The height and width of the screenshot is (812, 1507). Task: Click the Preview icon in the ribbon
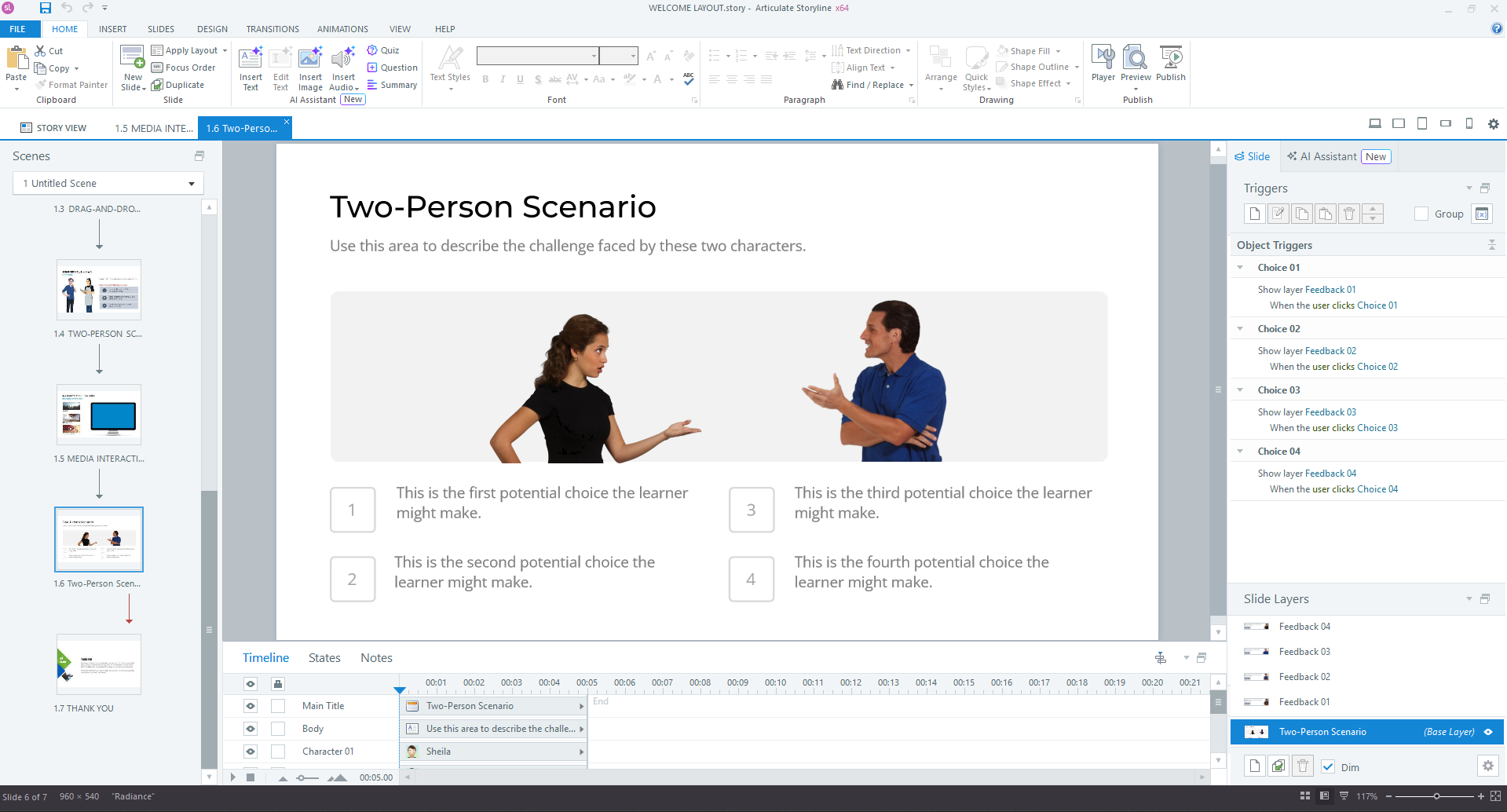[1136, 59]
